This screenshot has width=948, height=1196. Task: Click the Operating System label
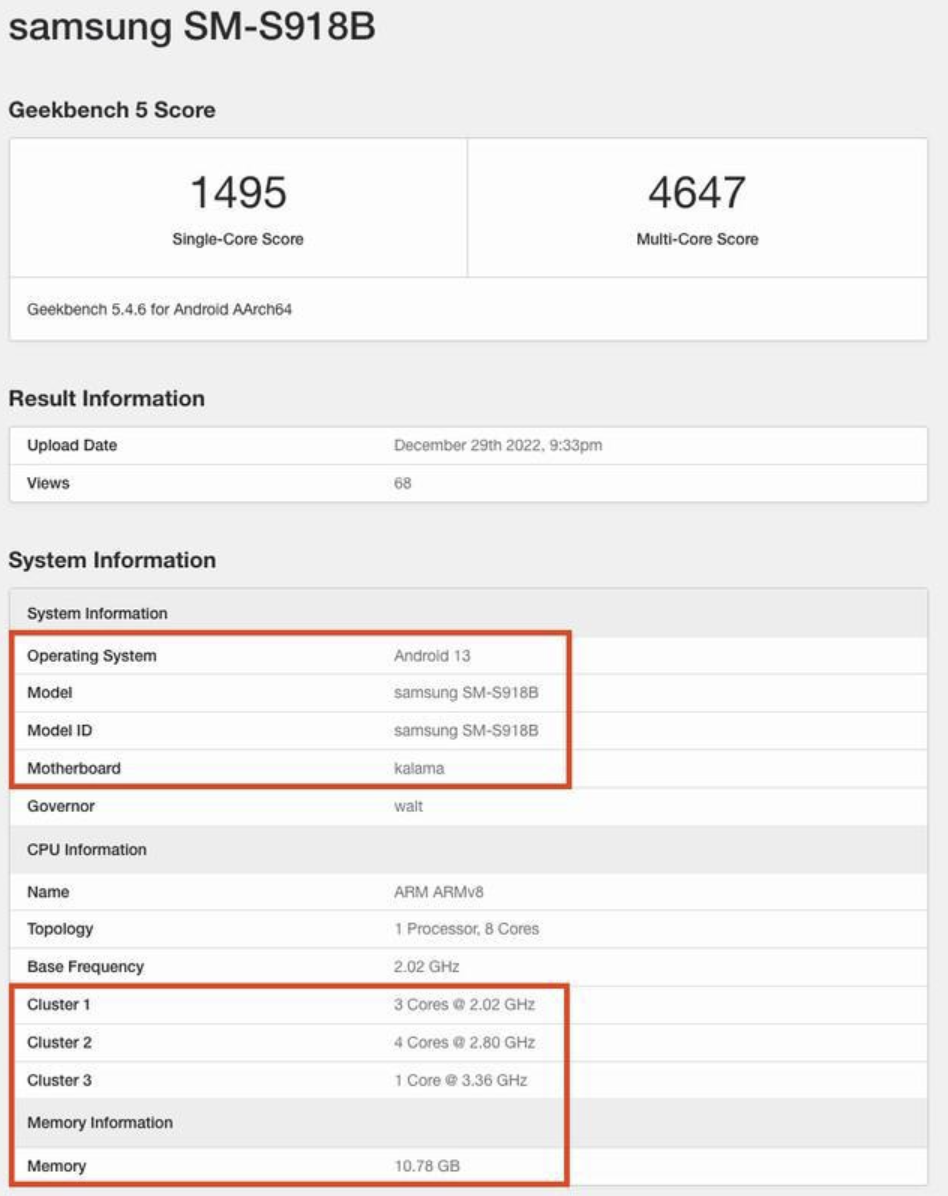coord(92,656)
